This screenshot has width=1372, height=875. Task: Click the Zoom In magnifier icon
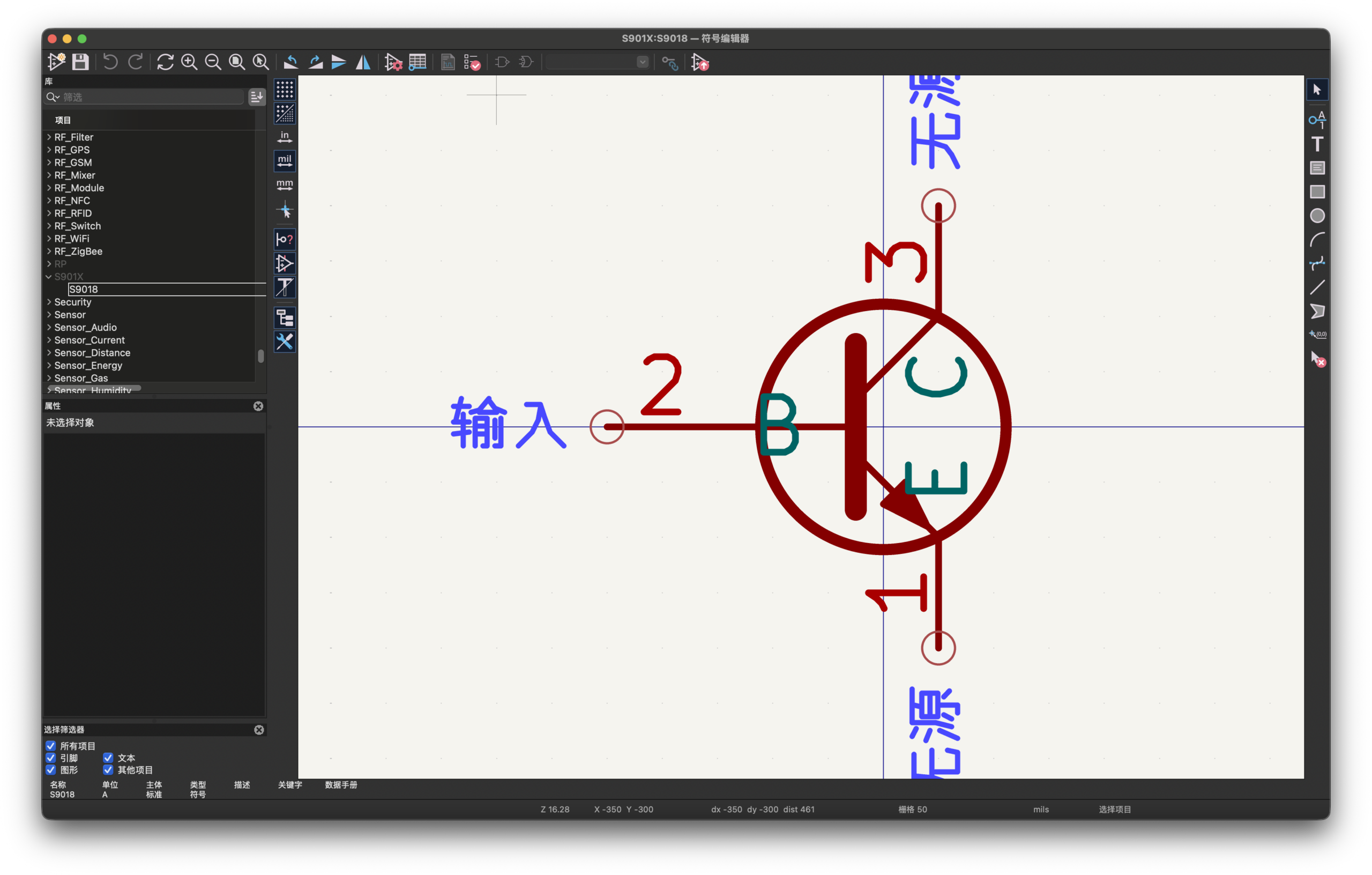click(189, 62)
